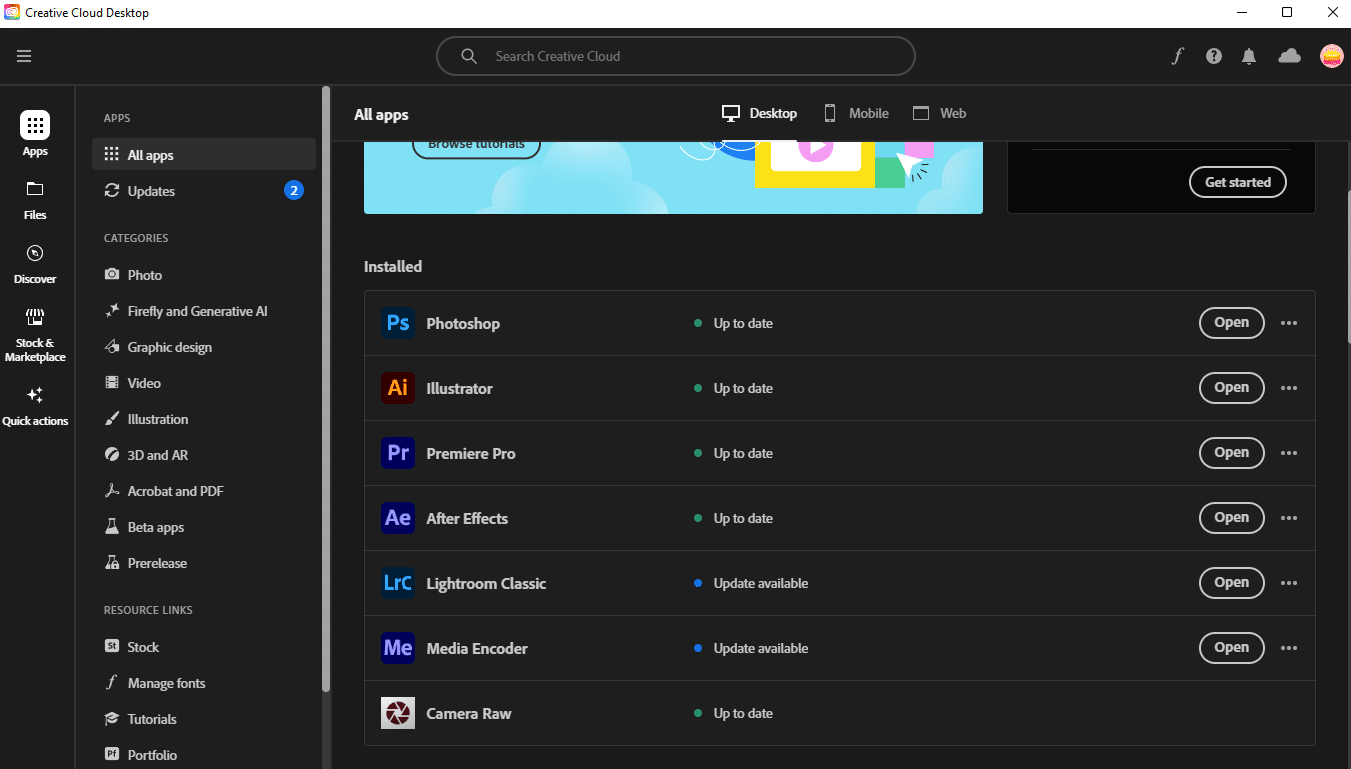
Task: Click the Browse tutorials button
Action: pos(476,148)
